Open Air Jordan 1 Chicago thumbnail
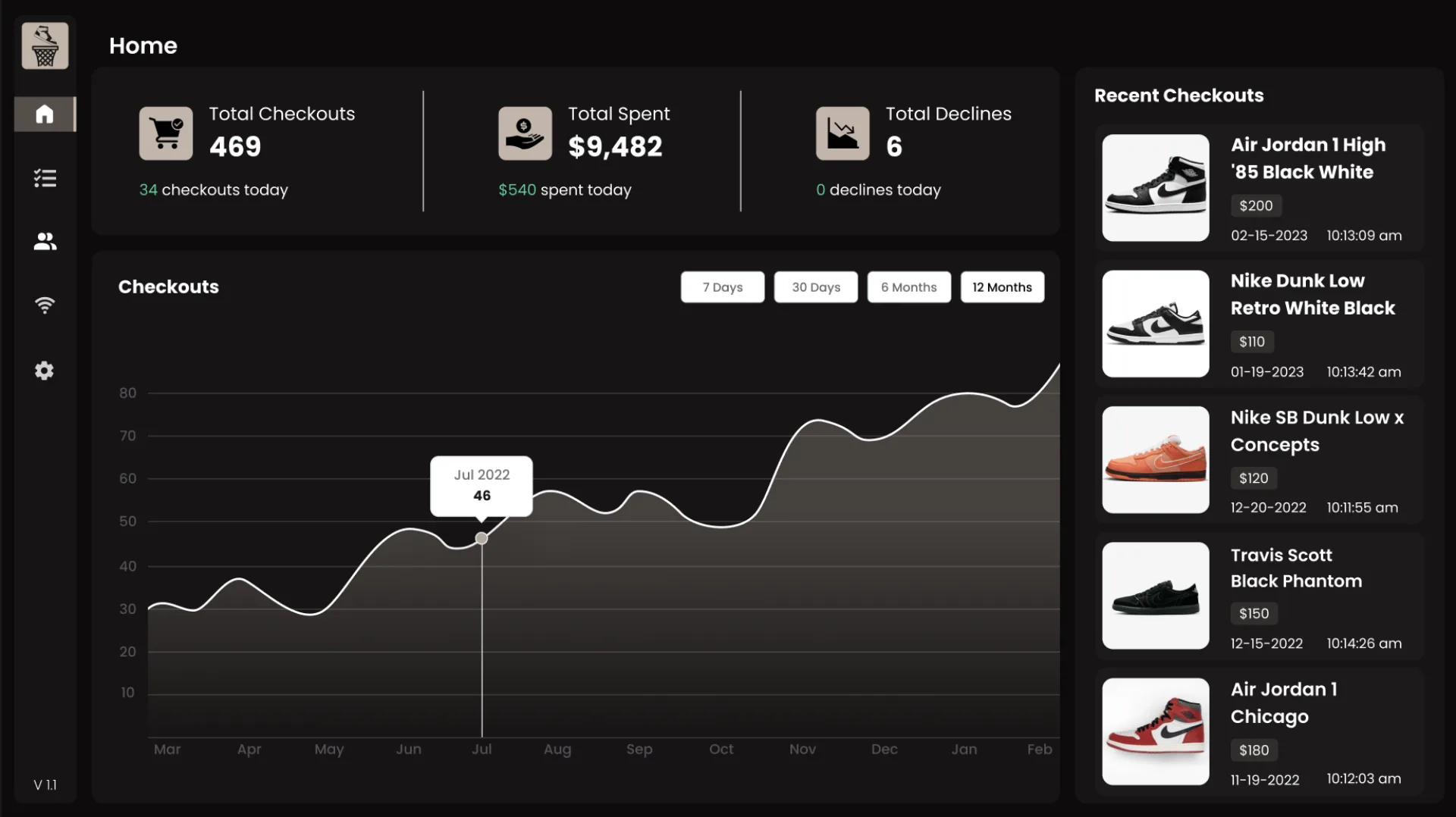Viewport: 1456px width, 817px height. pos(1156,731)
